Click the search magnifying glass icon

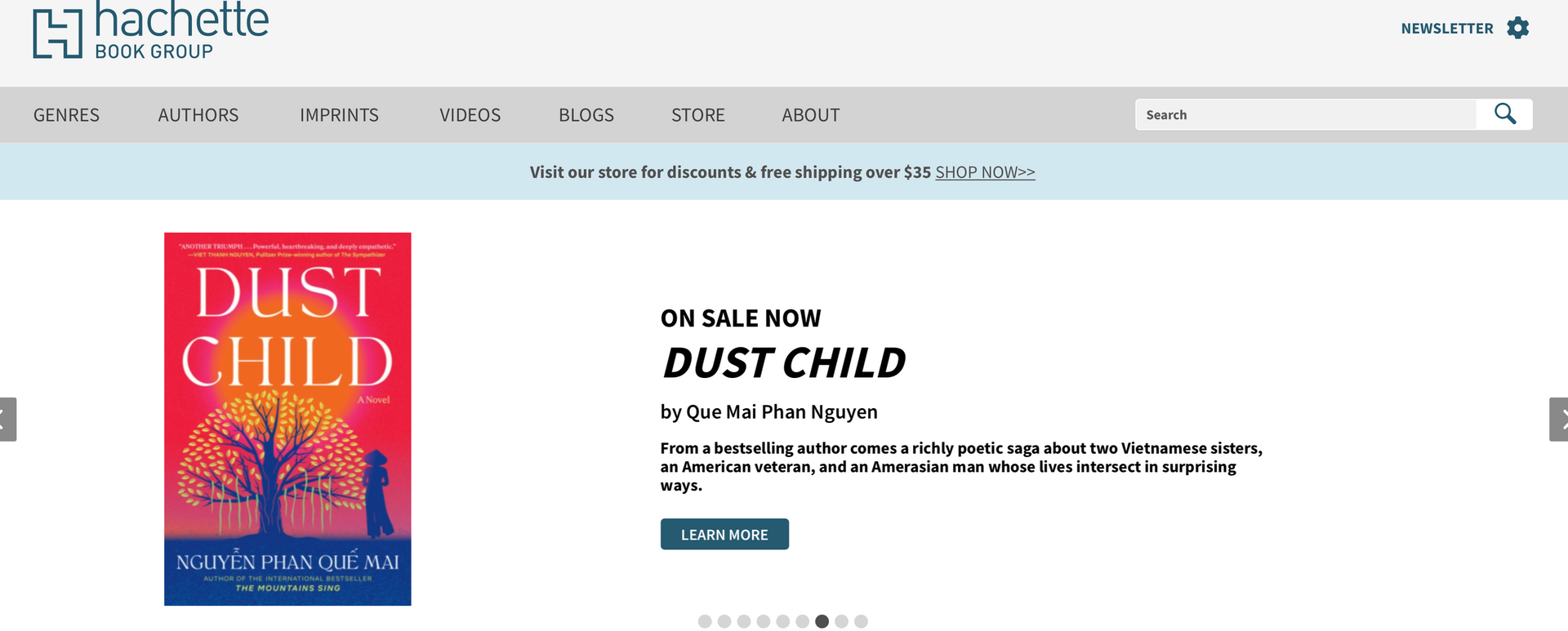point(1504,114)
